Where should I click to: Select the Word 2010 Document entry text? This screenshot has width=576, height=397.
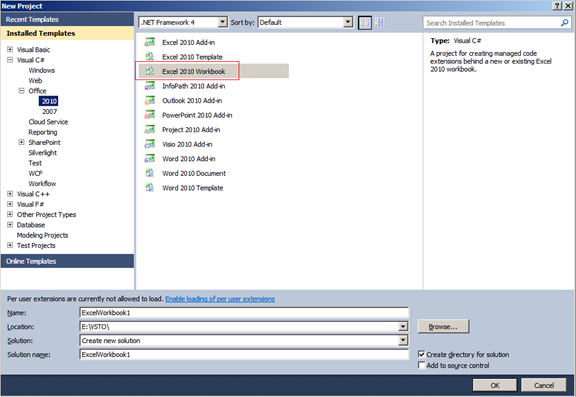pyautogui.click(x=194, y=173)
